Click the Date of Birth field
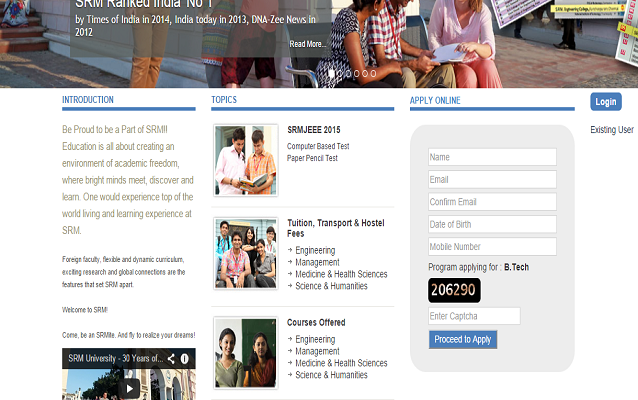 [492, 224]
